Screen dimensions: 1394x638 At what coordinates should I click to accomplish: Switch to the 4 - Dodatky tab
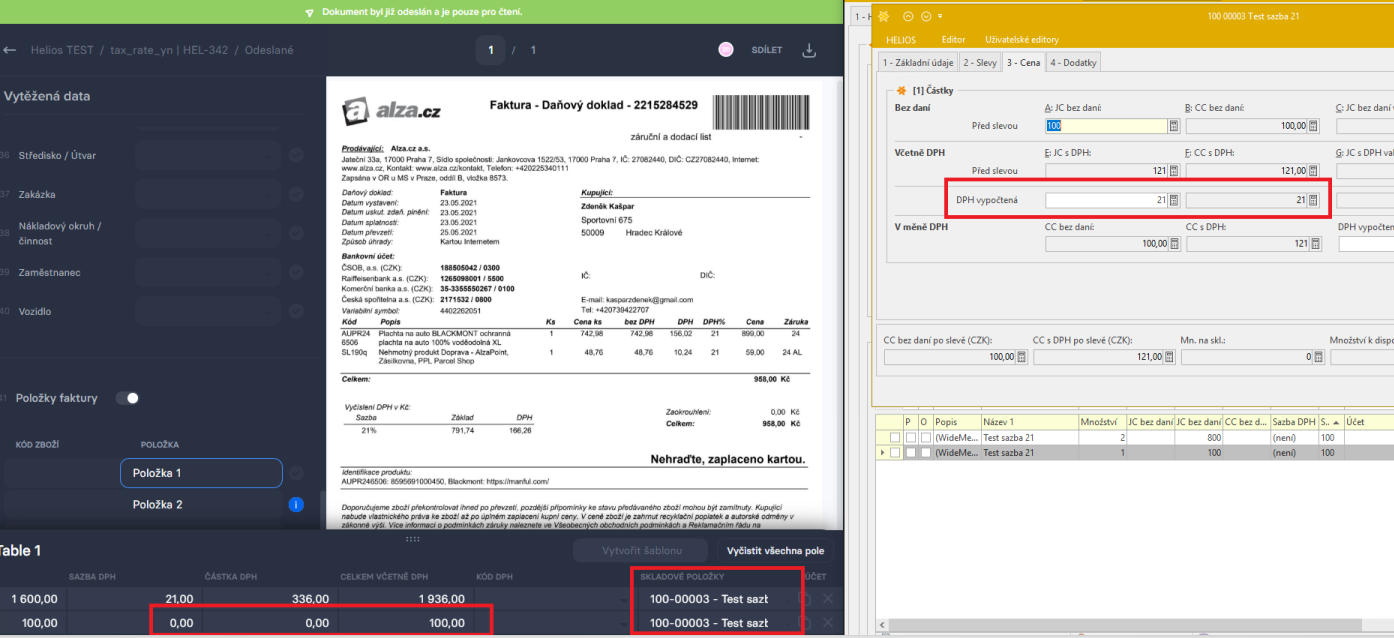(1073, 62)
